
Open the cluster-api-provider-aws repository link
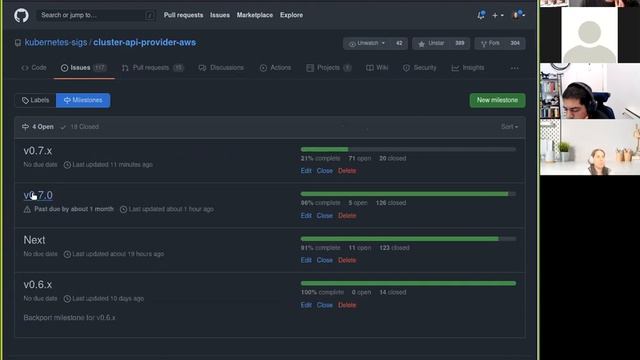coord(144,42)
